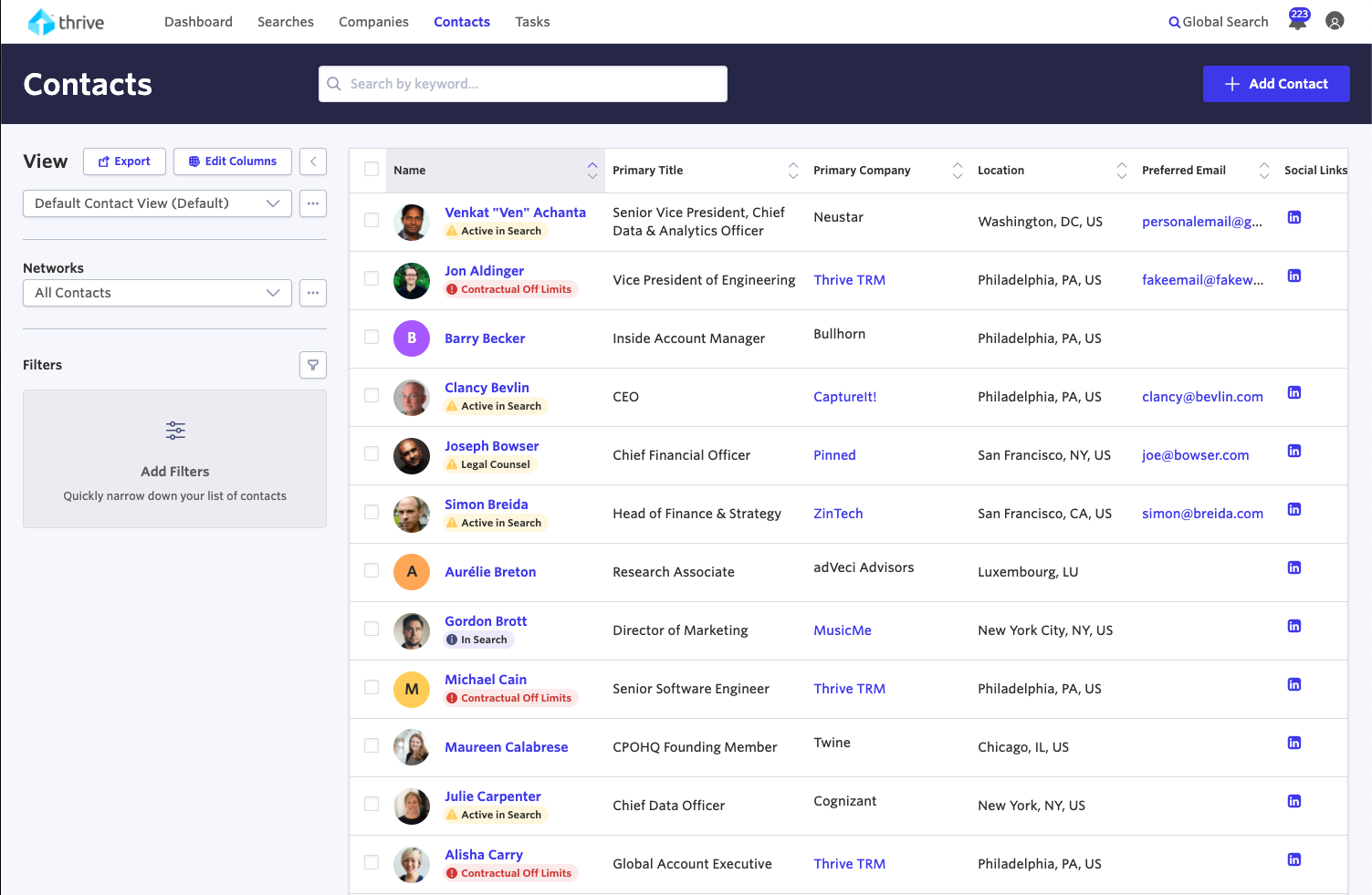Viewport: 1372px width, 895px height.
Task: Open Alisha Carry's LinkedIn link
Action: [x=1294, y=859]
